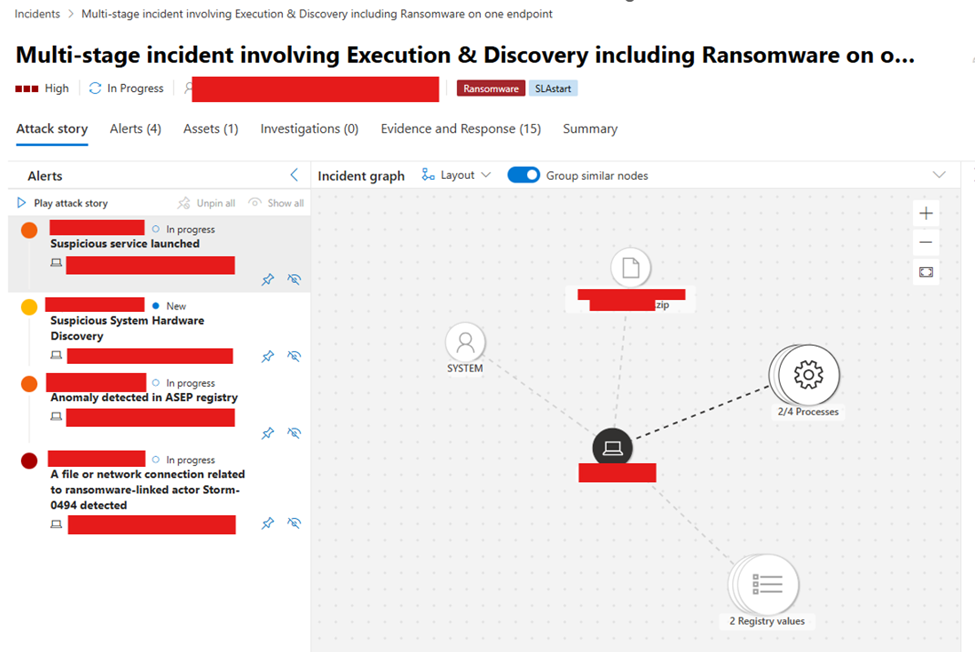
Task: Click the zoom out minus button
Action: pos(926,242)
